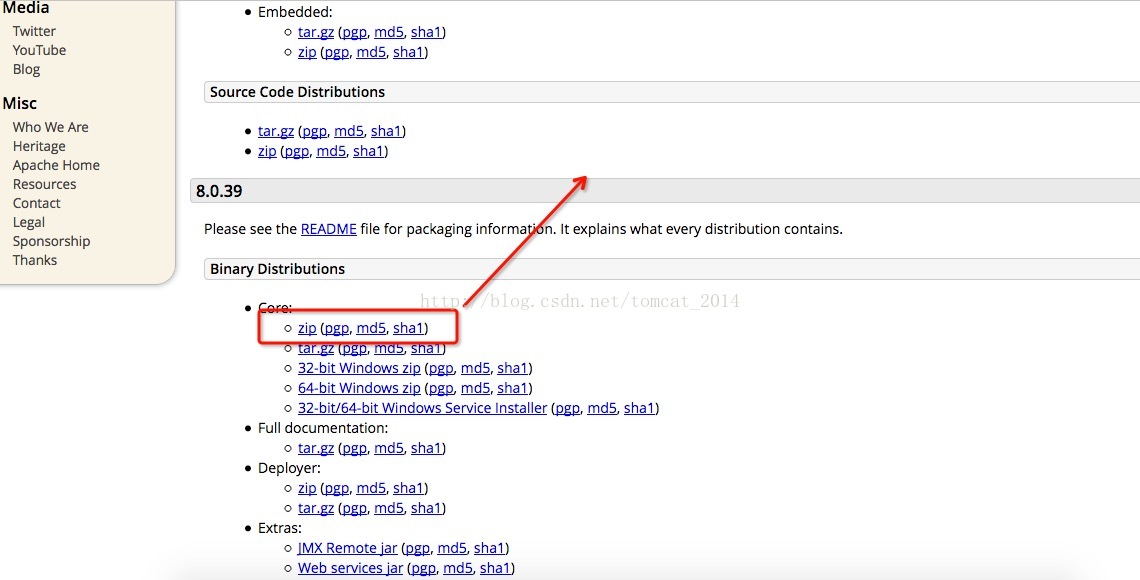This screenshot has height=580, width=1140.
Task: Select the 8.0.39 version heading
Action: [219, 191]
